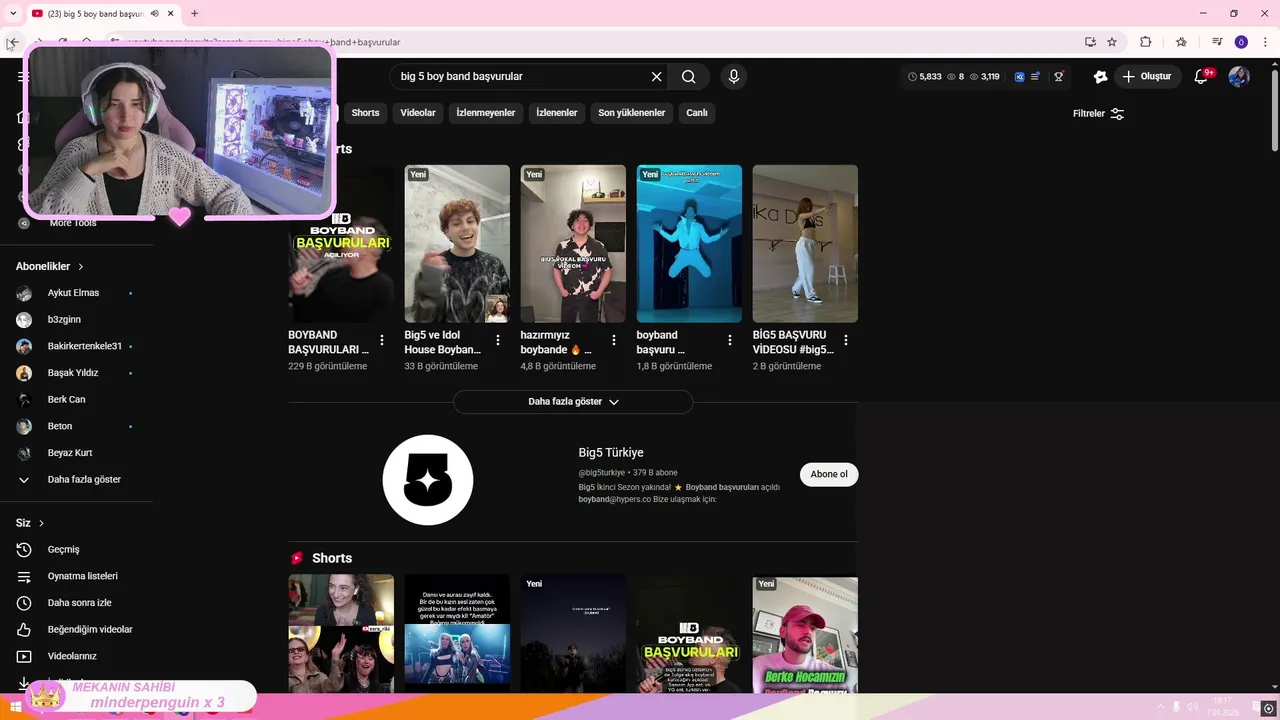Clear the YouTube search query with X
Screen dimensions: 1280x720
pos(657,77)
